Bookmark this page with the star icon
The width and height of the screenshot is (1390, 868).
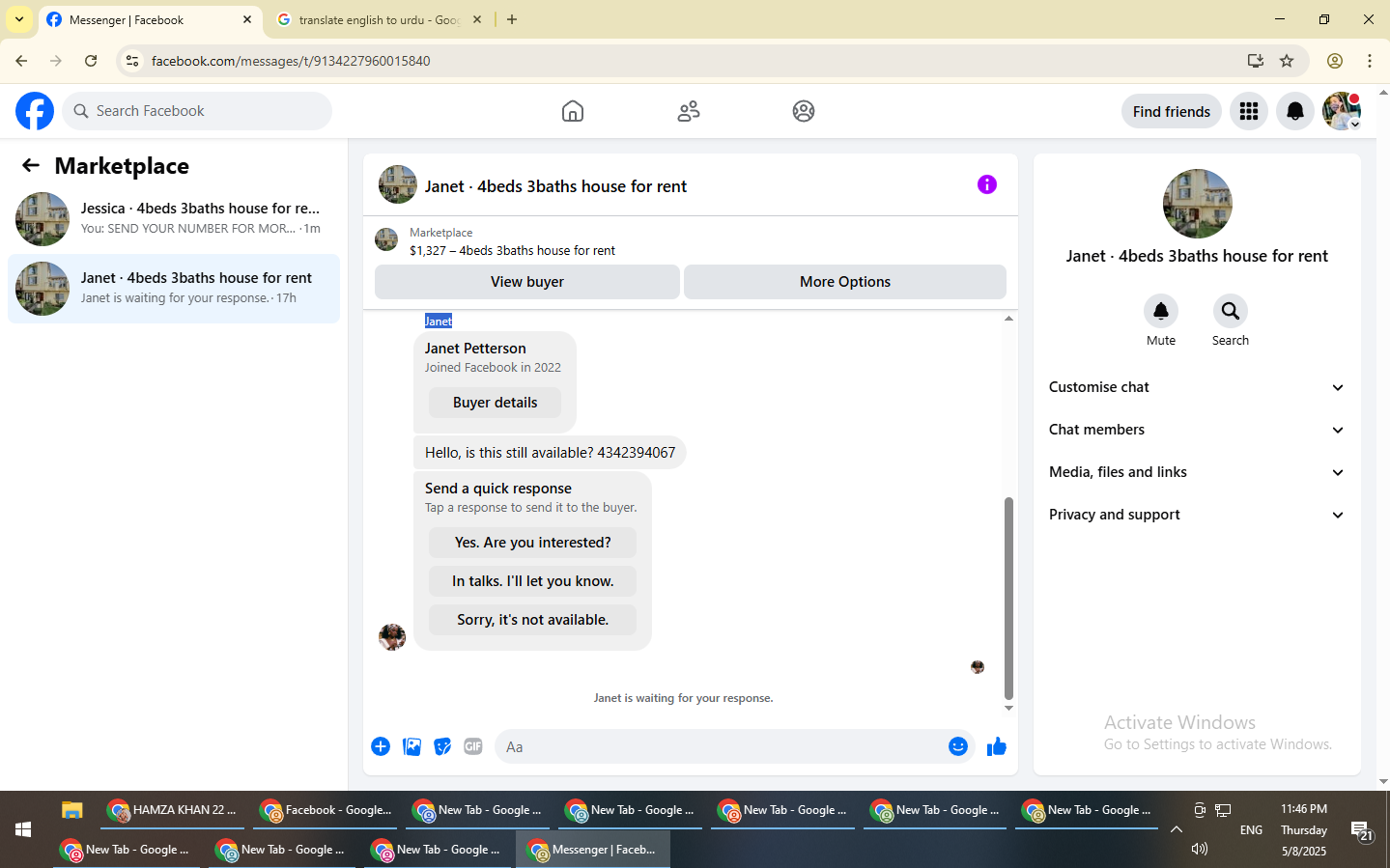tap(1287, 61)
